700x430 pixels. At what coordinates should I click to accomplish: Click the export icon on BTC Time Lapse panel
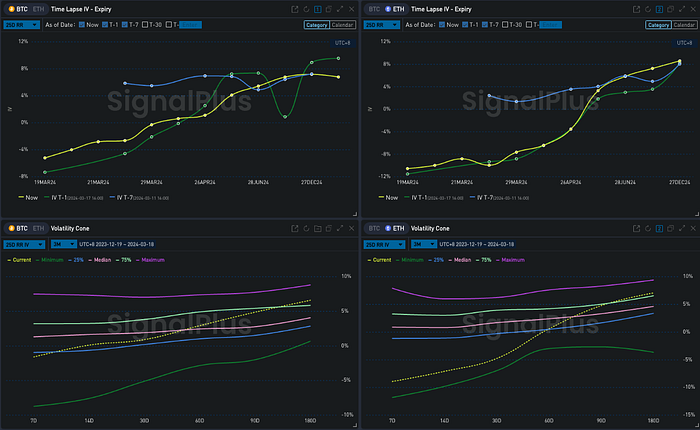[x=294, y=8]
